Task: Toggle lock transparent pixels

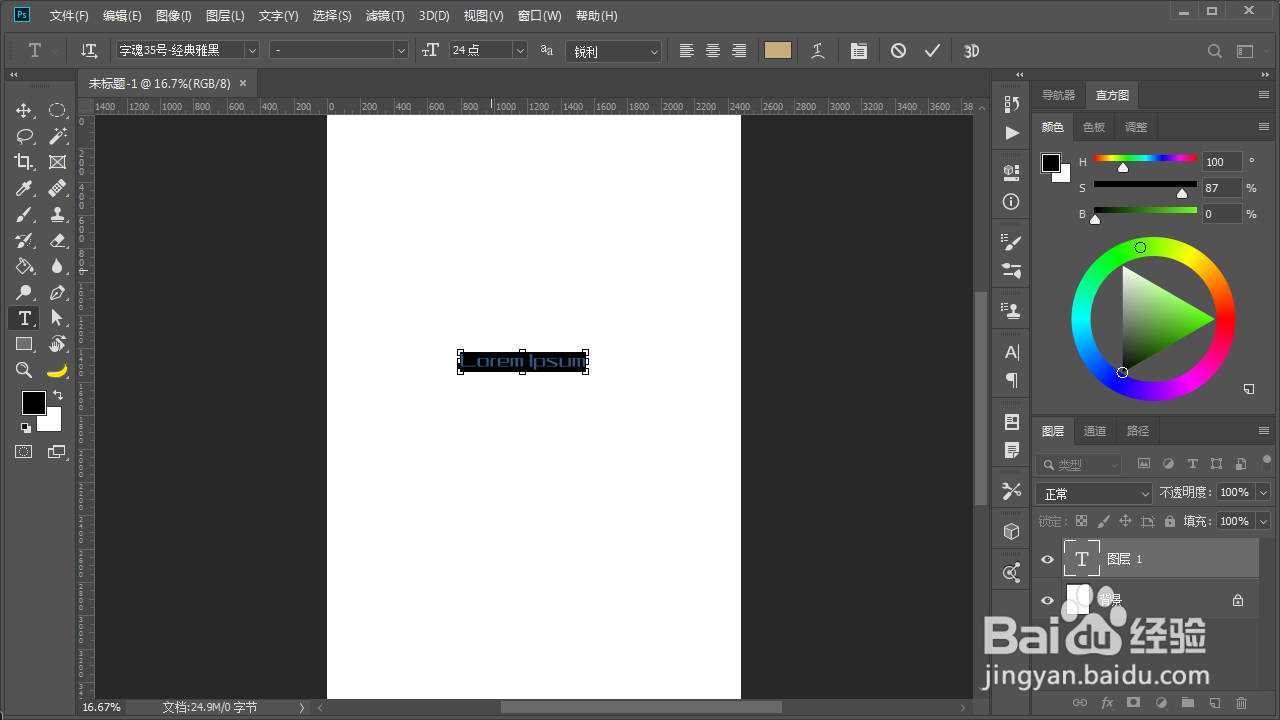Action: [1081, 521]
